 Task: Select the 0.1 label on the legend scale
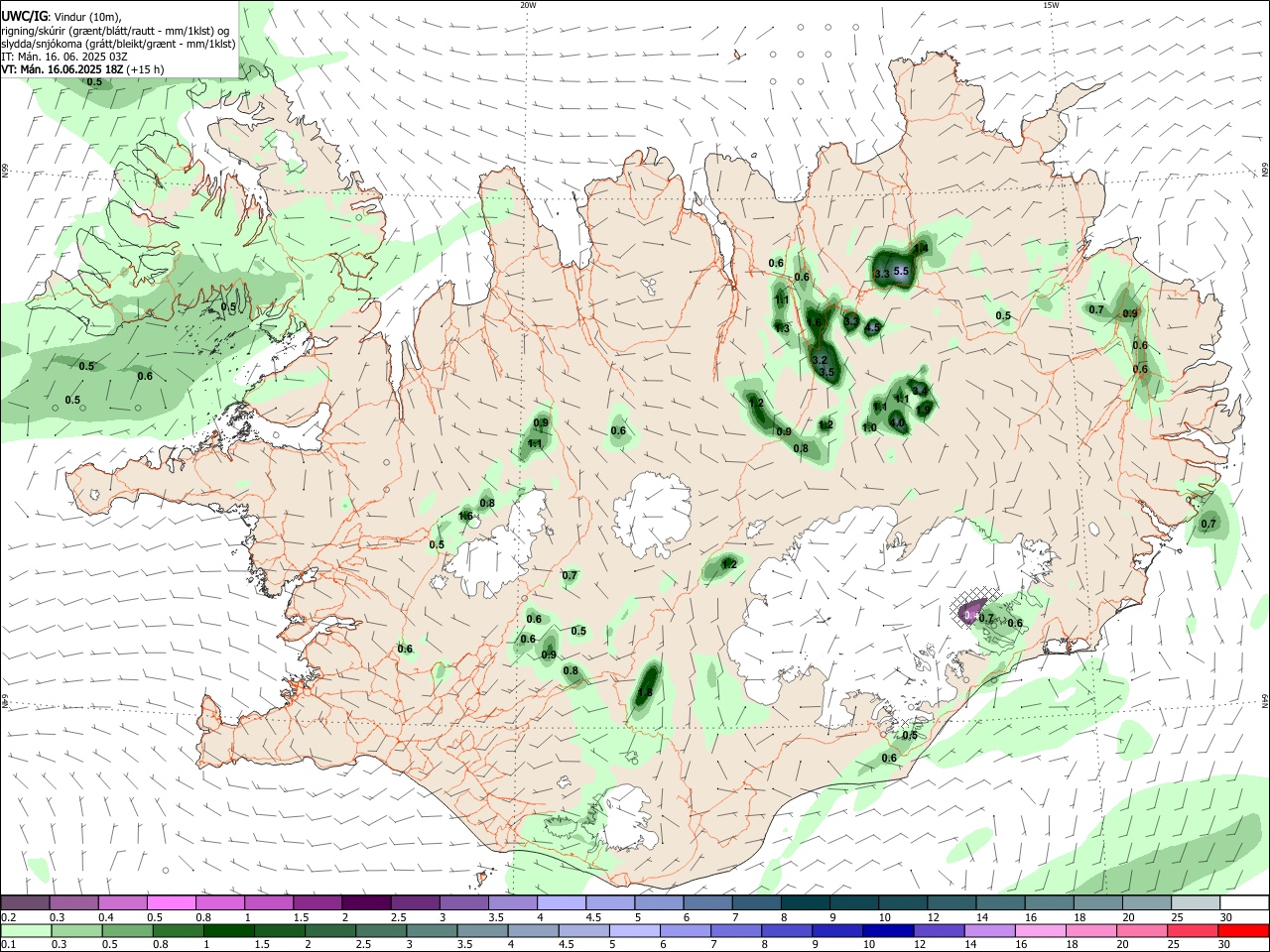(8, 944)
